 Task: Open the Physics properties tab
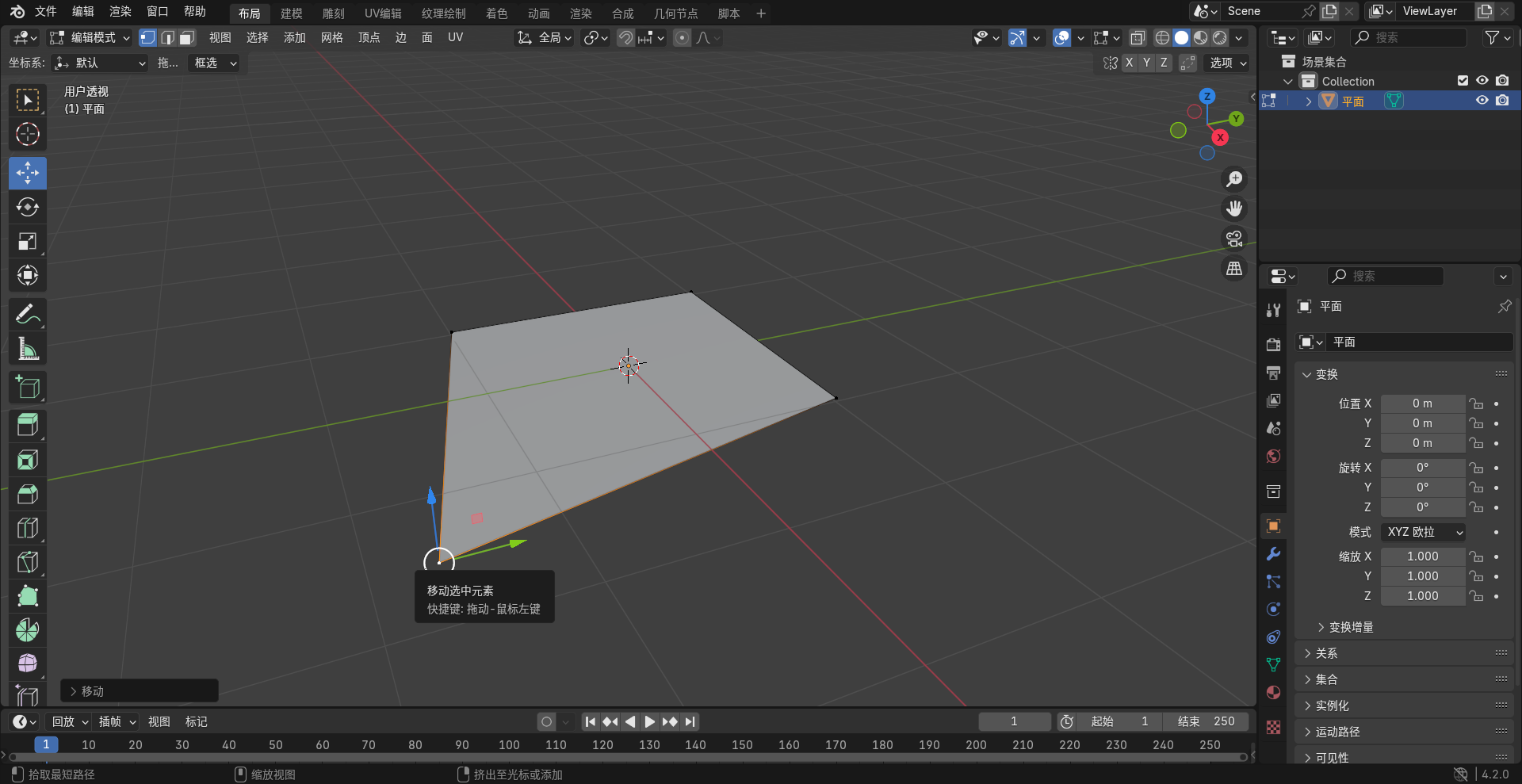pos(1273,610)
